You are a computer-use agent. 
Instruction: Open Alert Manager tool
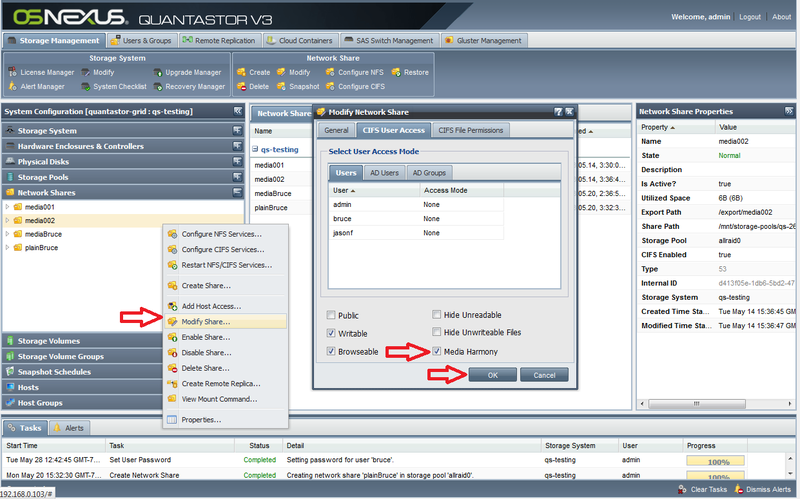tap(37, 87)
